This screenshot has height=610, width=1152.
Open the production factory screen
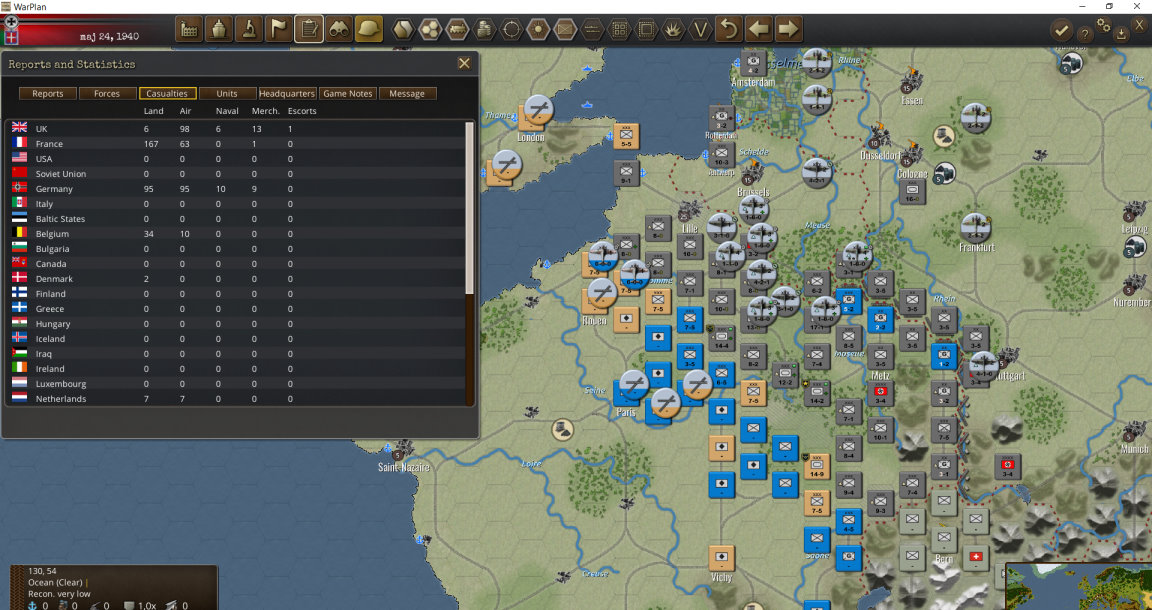(189, 29)
